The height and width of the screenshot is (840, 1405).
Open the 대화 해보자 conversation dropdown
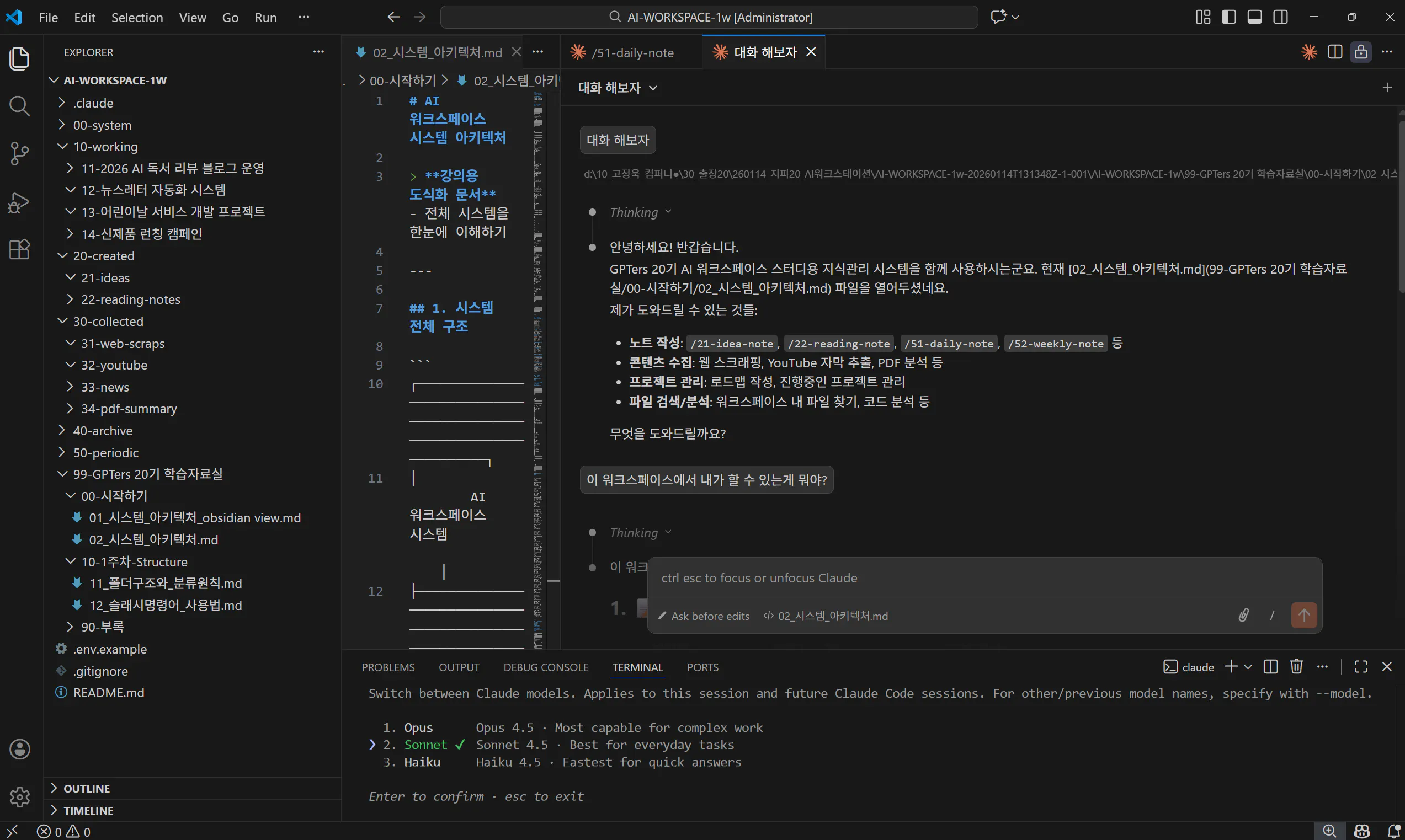(x=618, y=88)
